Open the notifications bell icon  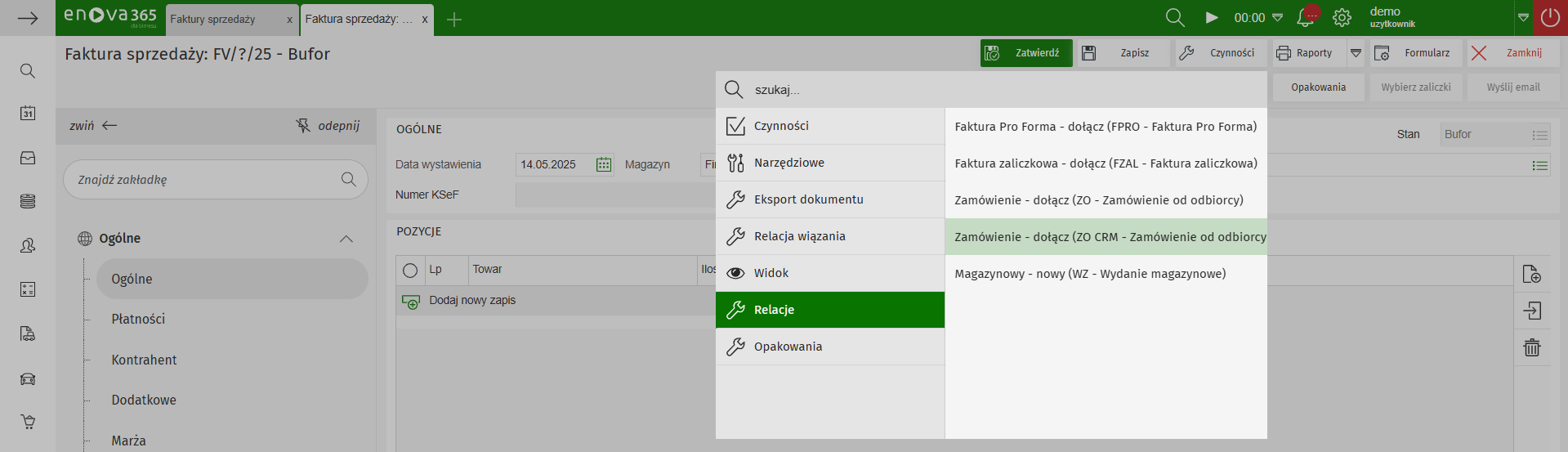click(x=1306, y=18)
